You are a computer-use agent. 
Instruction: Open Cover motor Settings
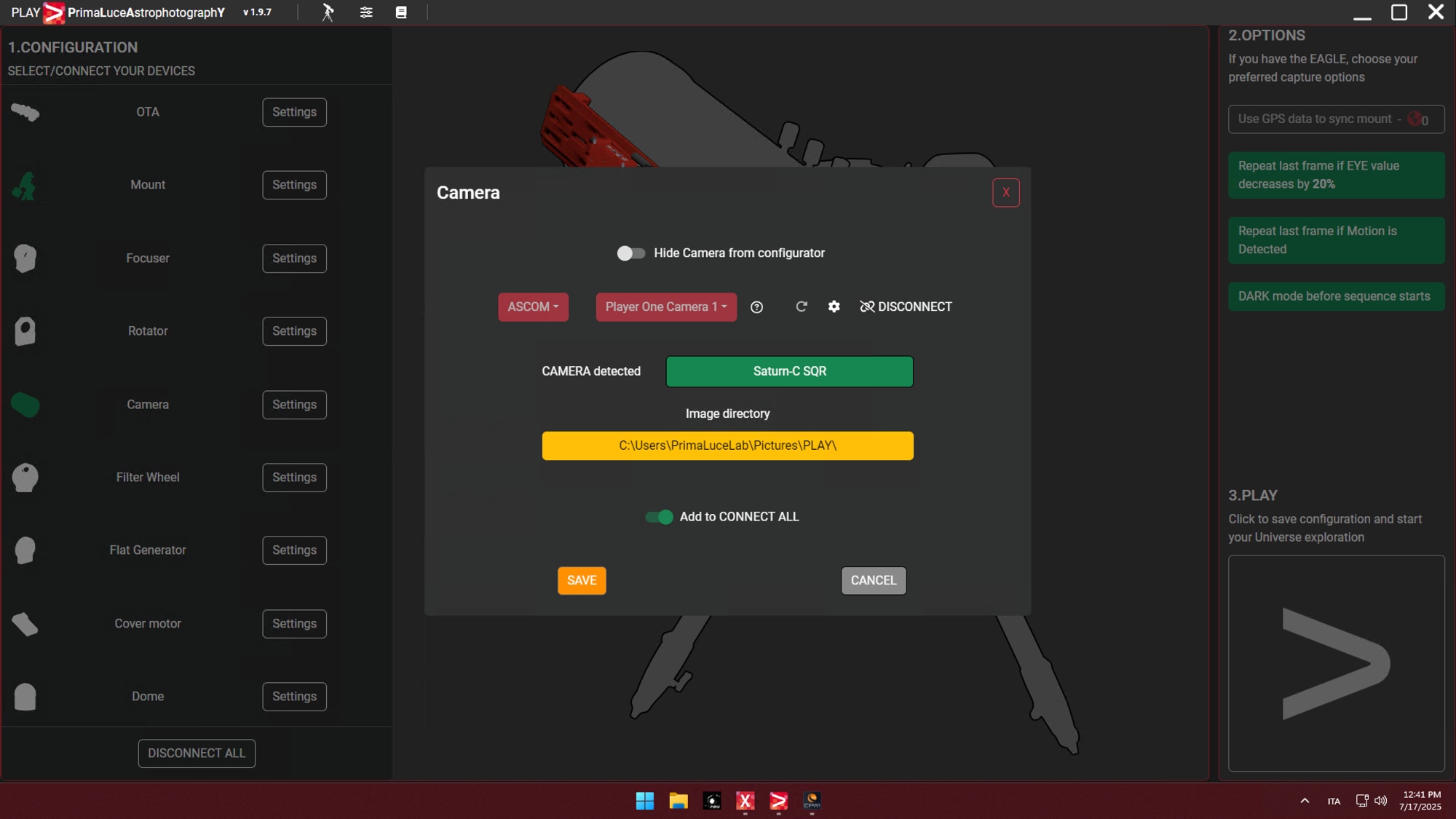294,624
